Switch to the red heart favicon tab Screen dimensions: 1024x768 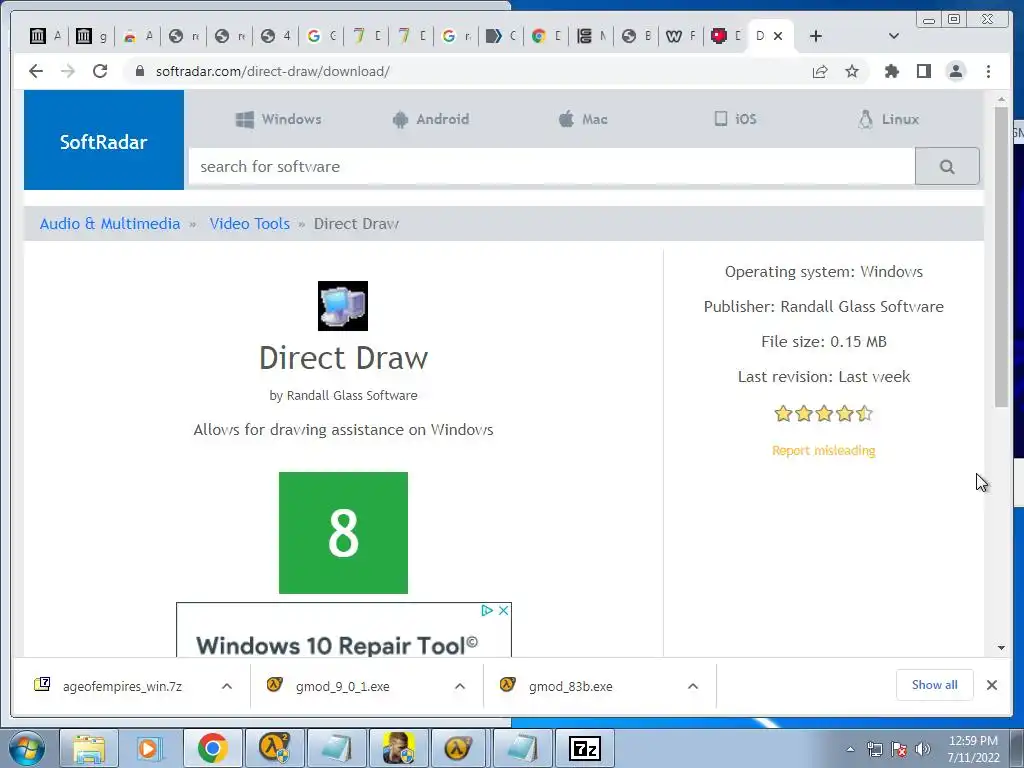(726, 36)
